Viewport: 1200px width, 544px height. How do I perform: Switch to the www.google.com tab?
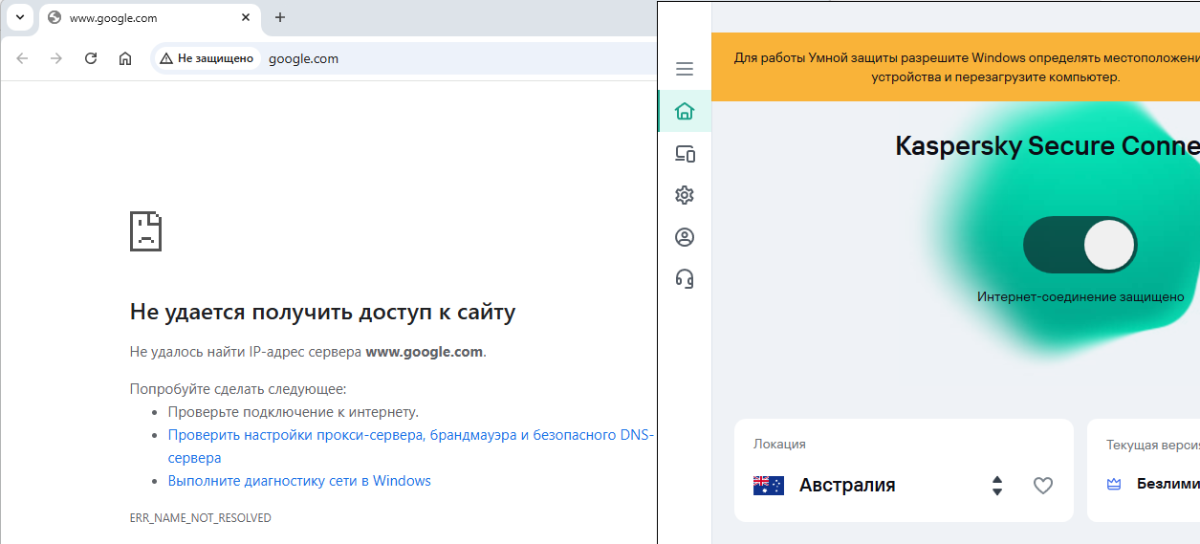[140, 18]
